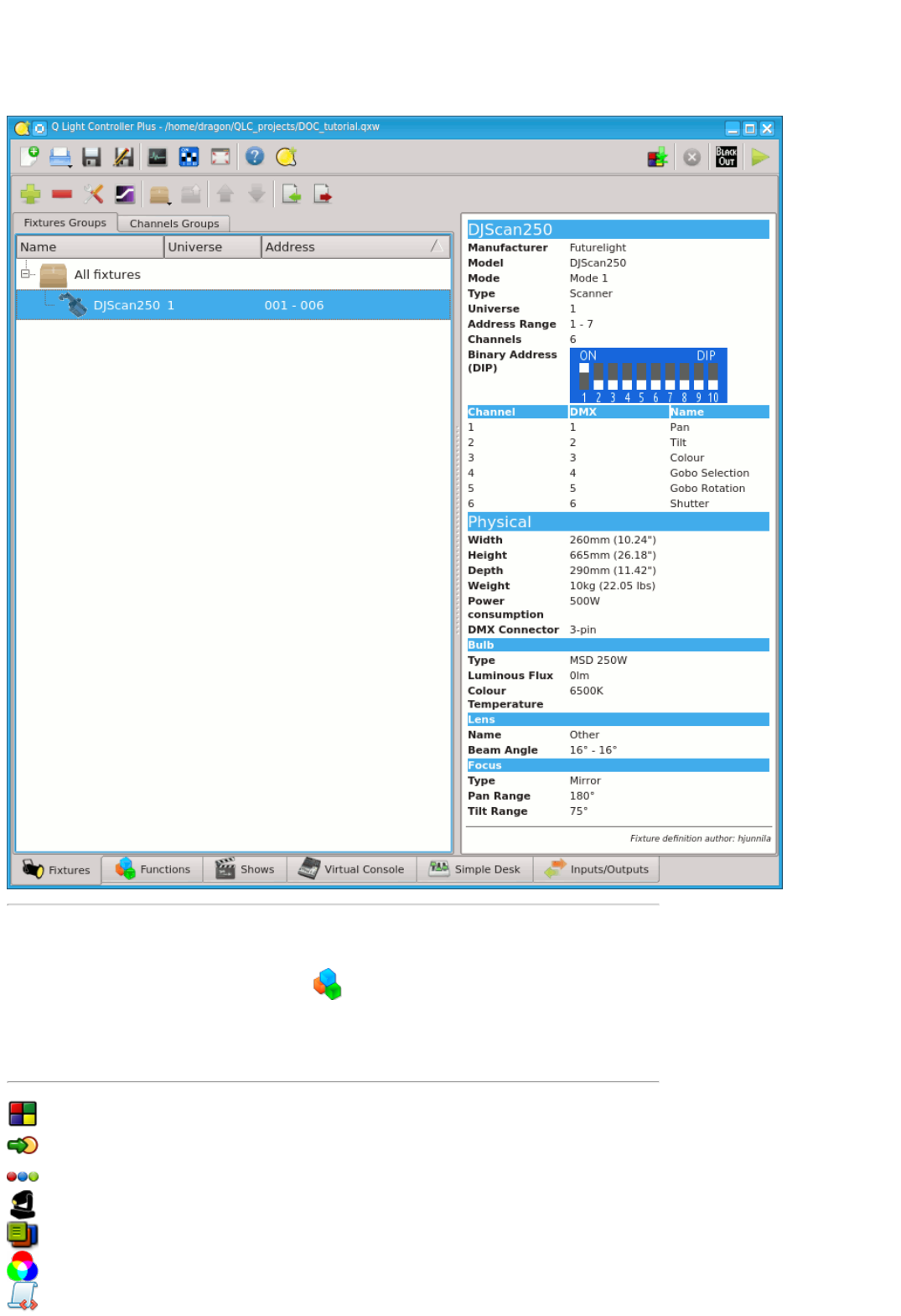This screenshot has width=901, height=1316.
Task: Click the move up arrow icon
Action: pos(225,194)
